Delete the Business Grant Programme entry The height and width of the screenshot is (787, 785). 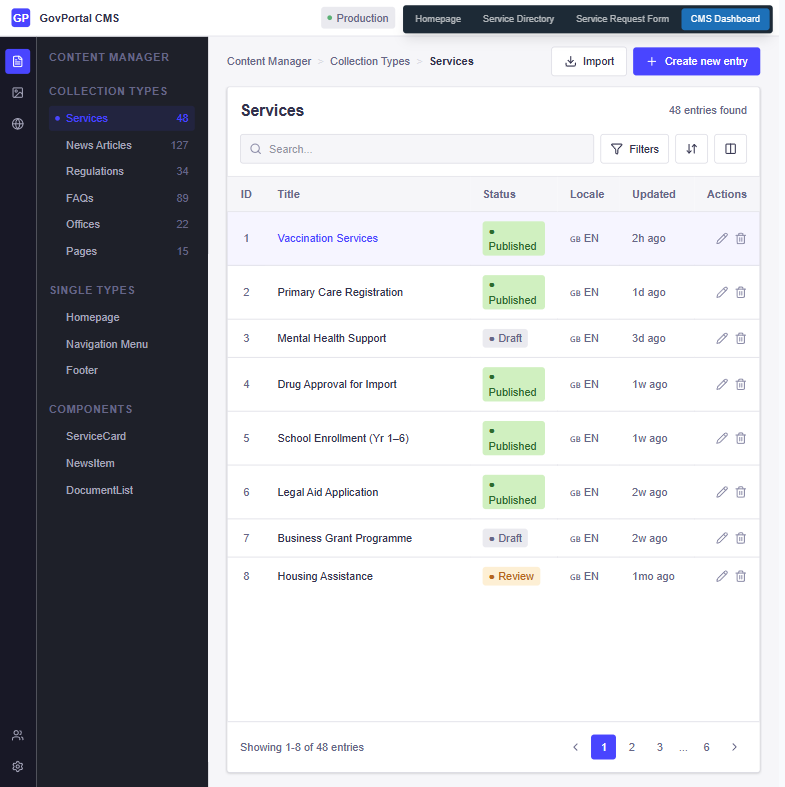[x=741, y=538]
